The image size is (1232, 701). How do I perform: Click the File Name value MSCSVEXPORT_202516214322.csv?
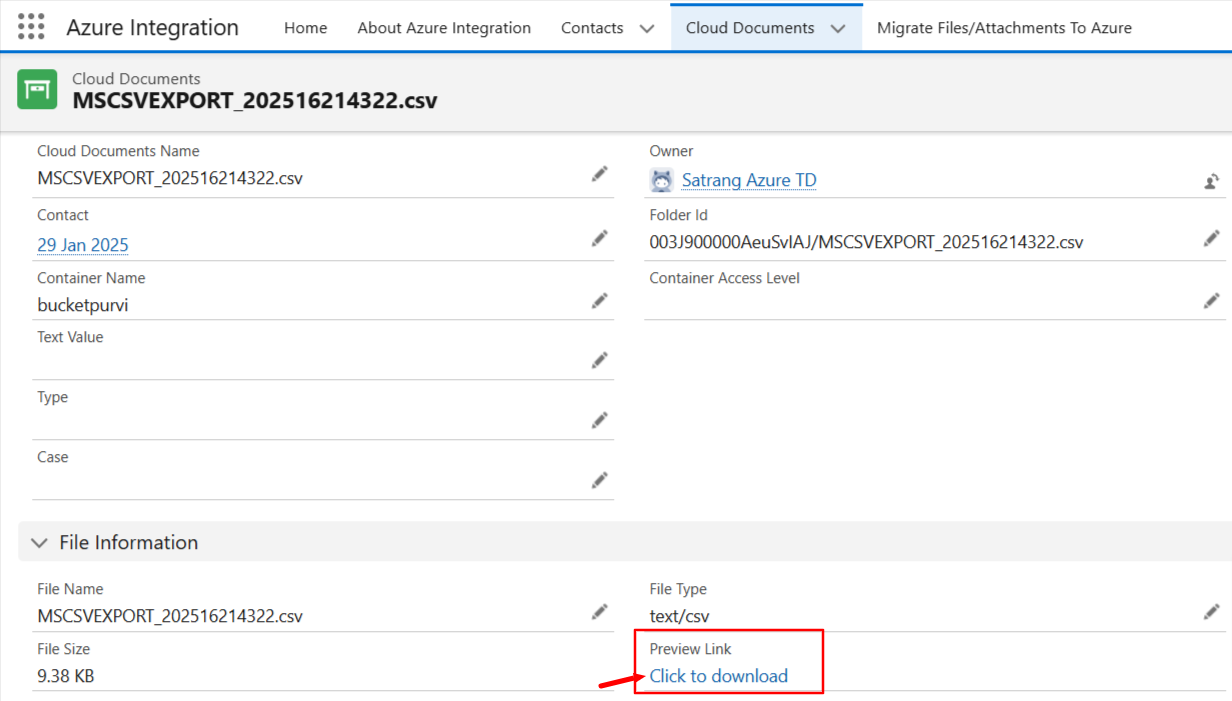(x=170, y=616)
